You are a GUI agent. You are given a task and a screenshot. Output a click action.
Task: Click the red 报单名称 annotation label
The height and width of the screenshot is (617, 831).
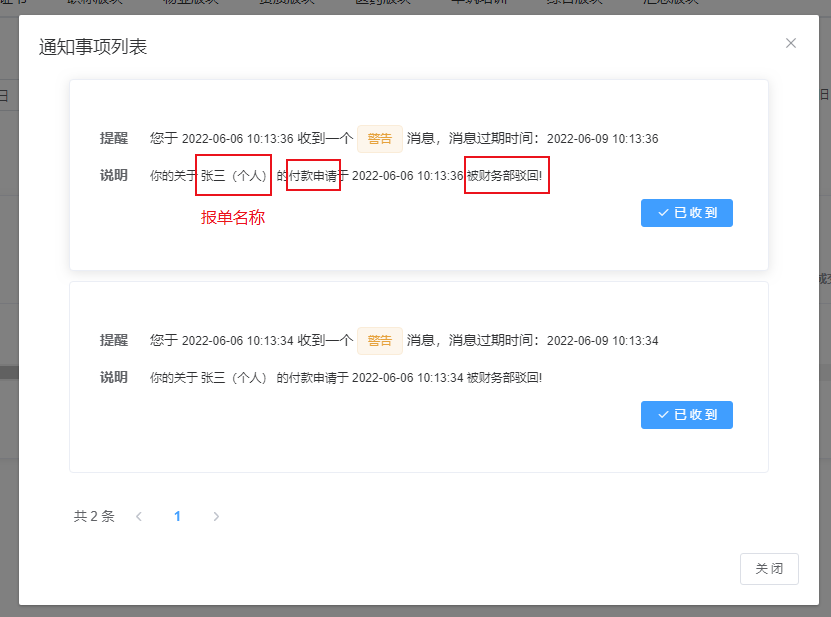[x=233, y=217]
